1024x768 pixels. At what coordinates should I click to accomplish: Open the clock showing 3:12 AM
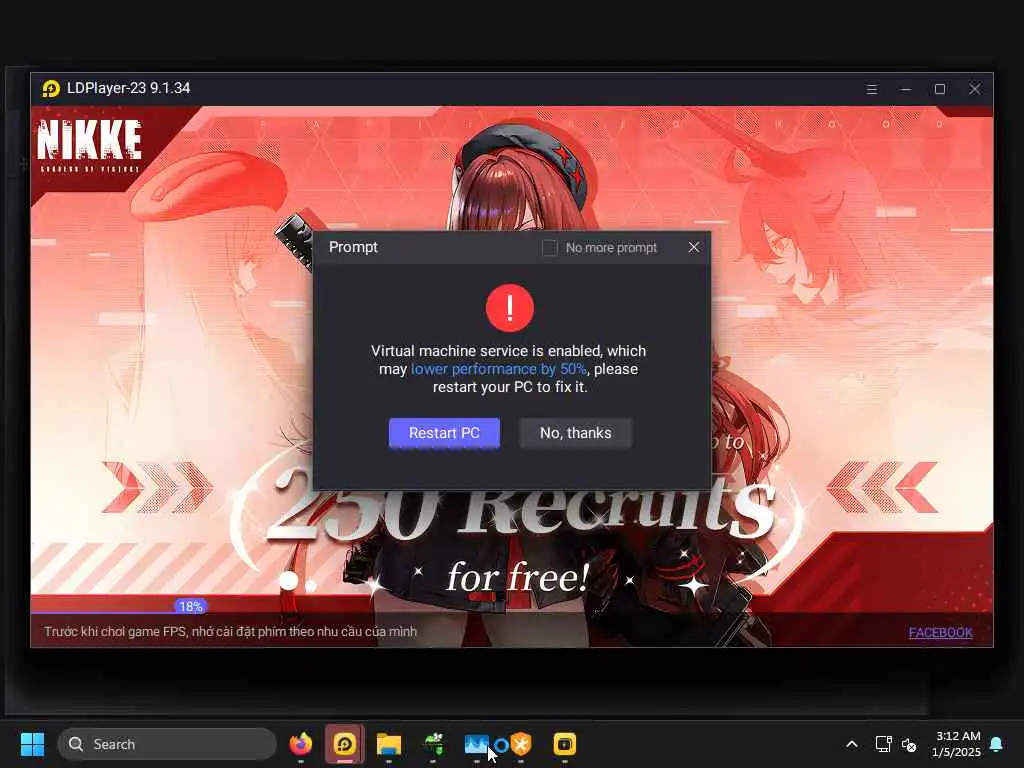click(x=957, y=744)
